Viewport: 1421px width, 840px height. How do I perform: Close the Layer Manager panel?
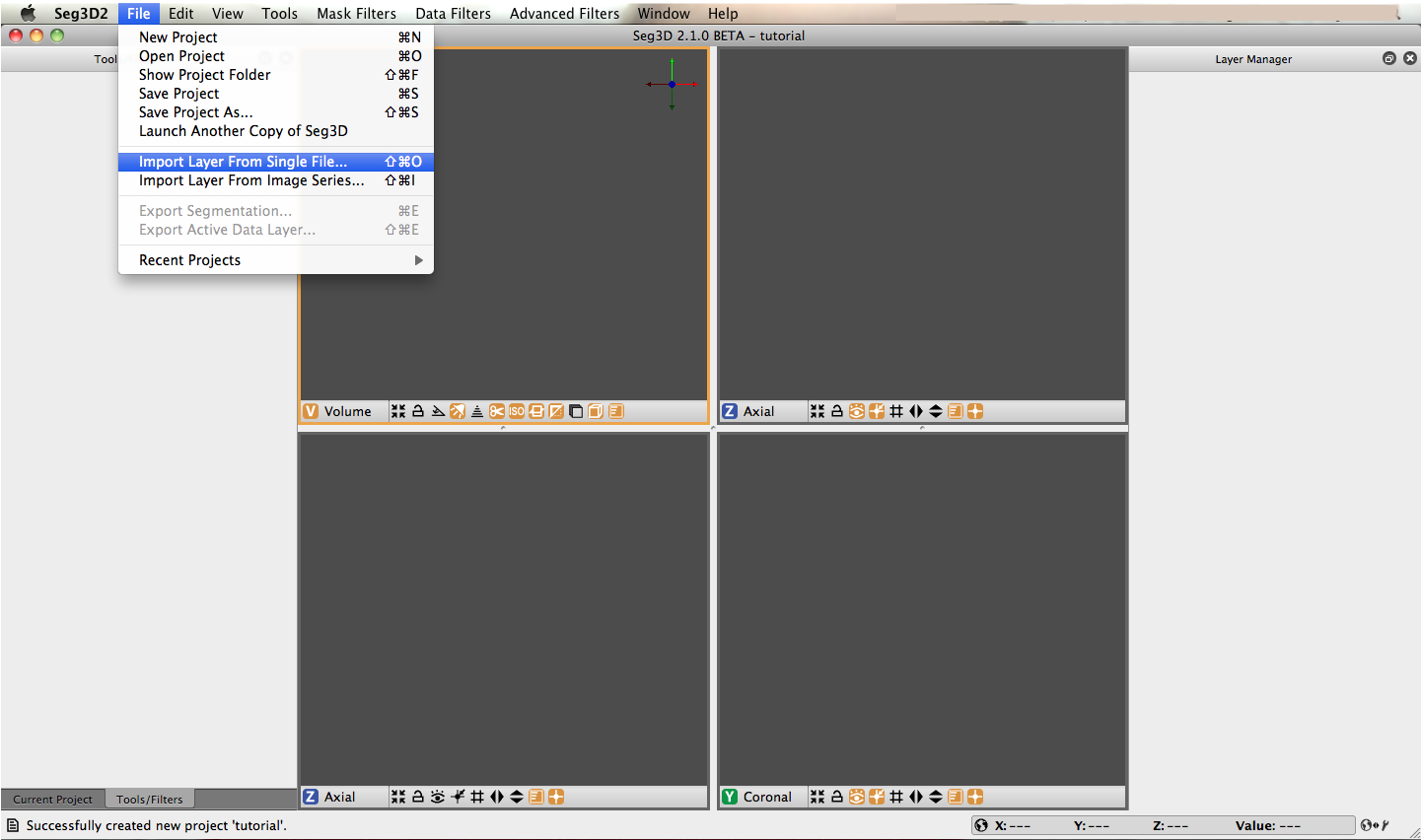coord(1410,58)
